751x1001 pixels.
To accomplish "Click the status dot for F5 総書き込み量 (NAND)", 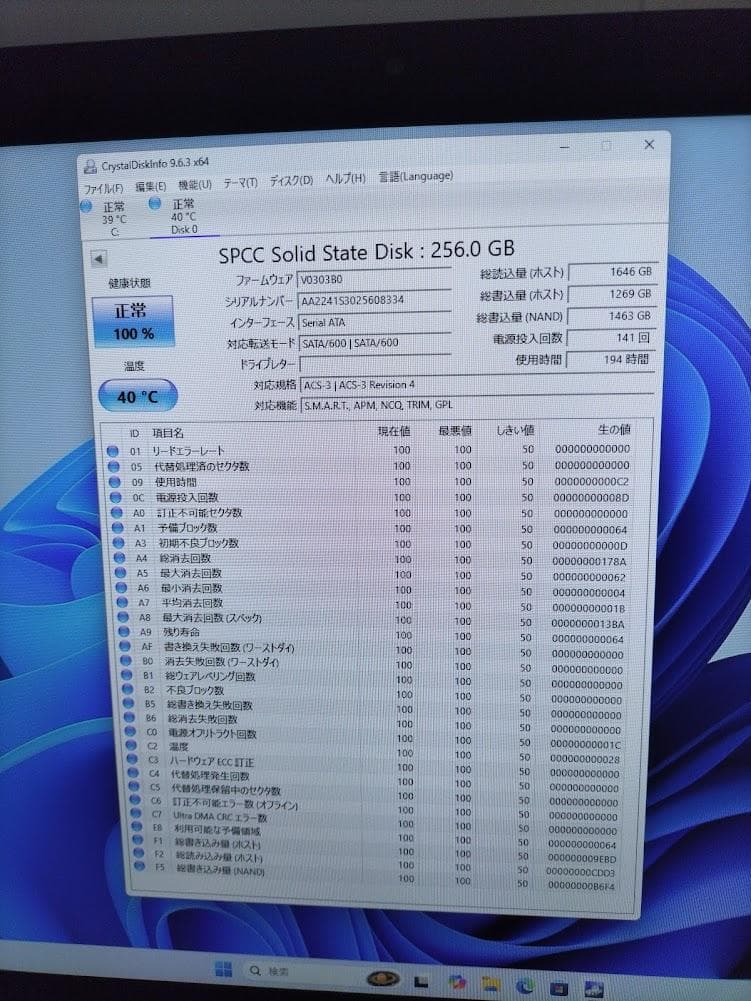I will pyautogui.click(x=139, y=867).
